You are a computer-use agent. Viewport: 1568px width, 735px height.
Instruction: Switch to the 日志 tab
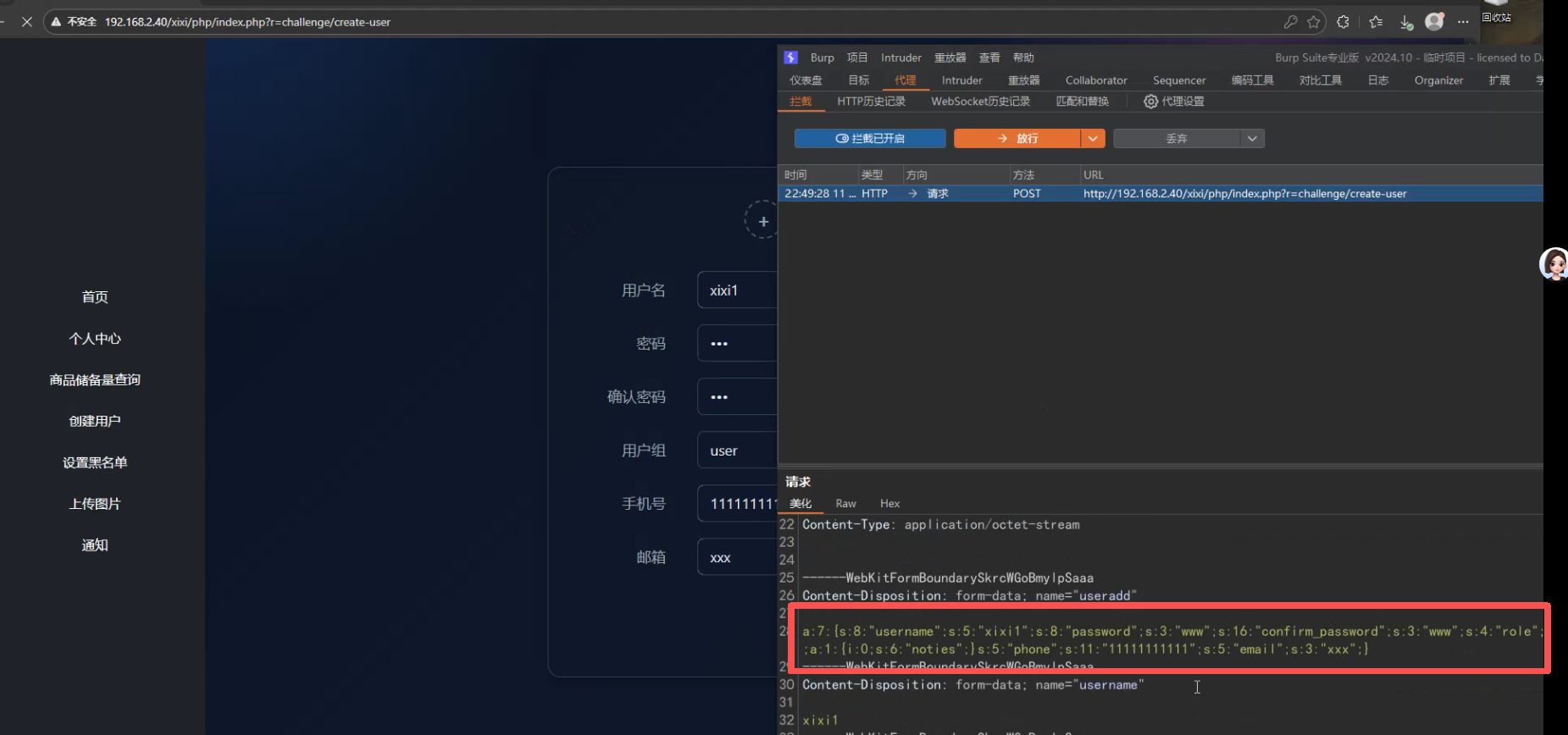pos(1378,80)
